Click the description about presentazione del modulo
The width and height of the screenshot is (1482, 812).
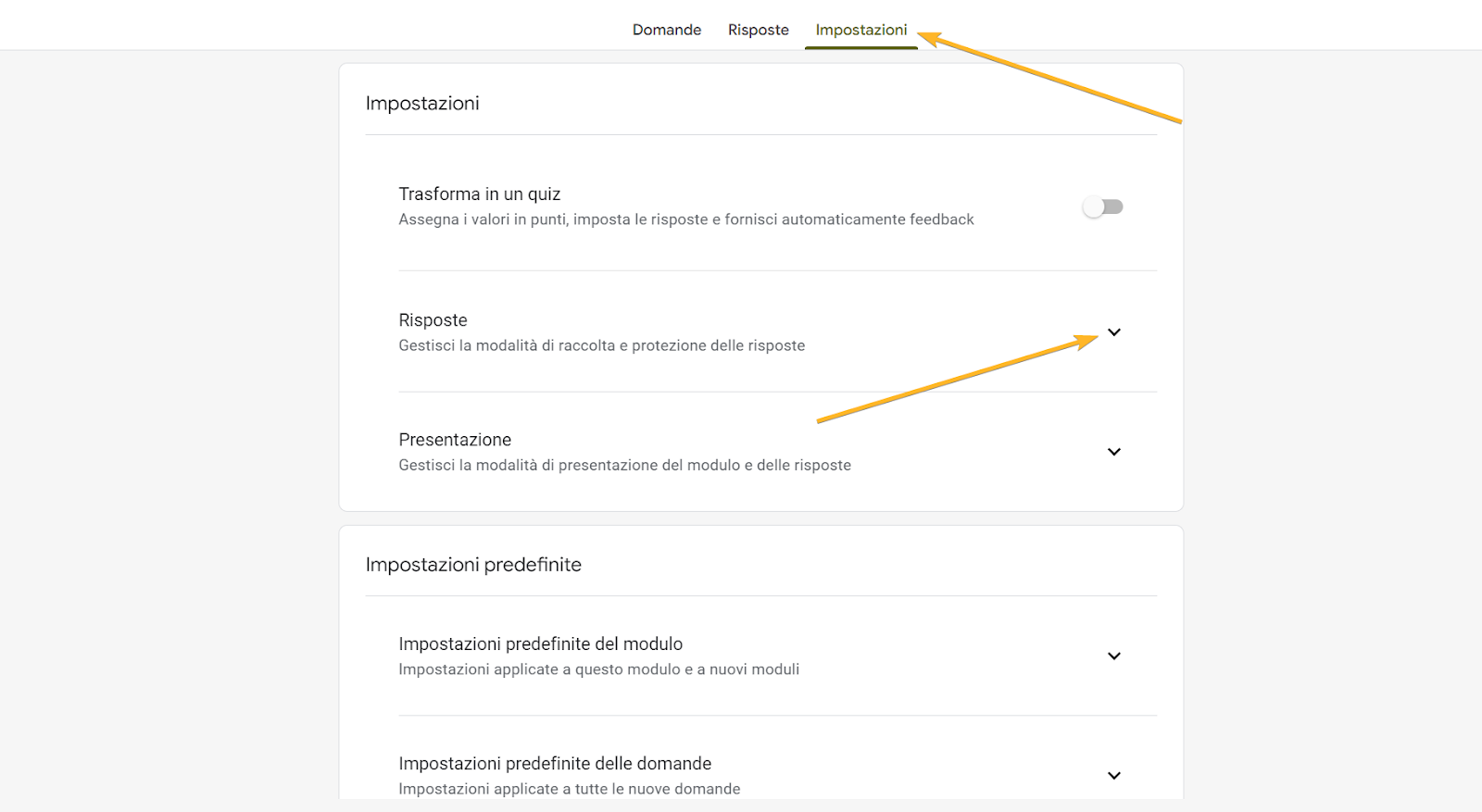click(624, 465)
